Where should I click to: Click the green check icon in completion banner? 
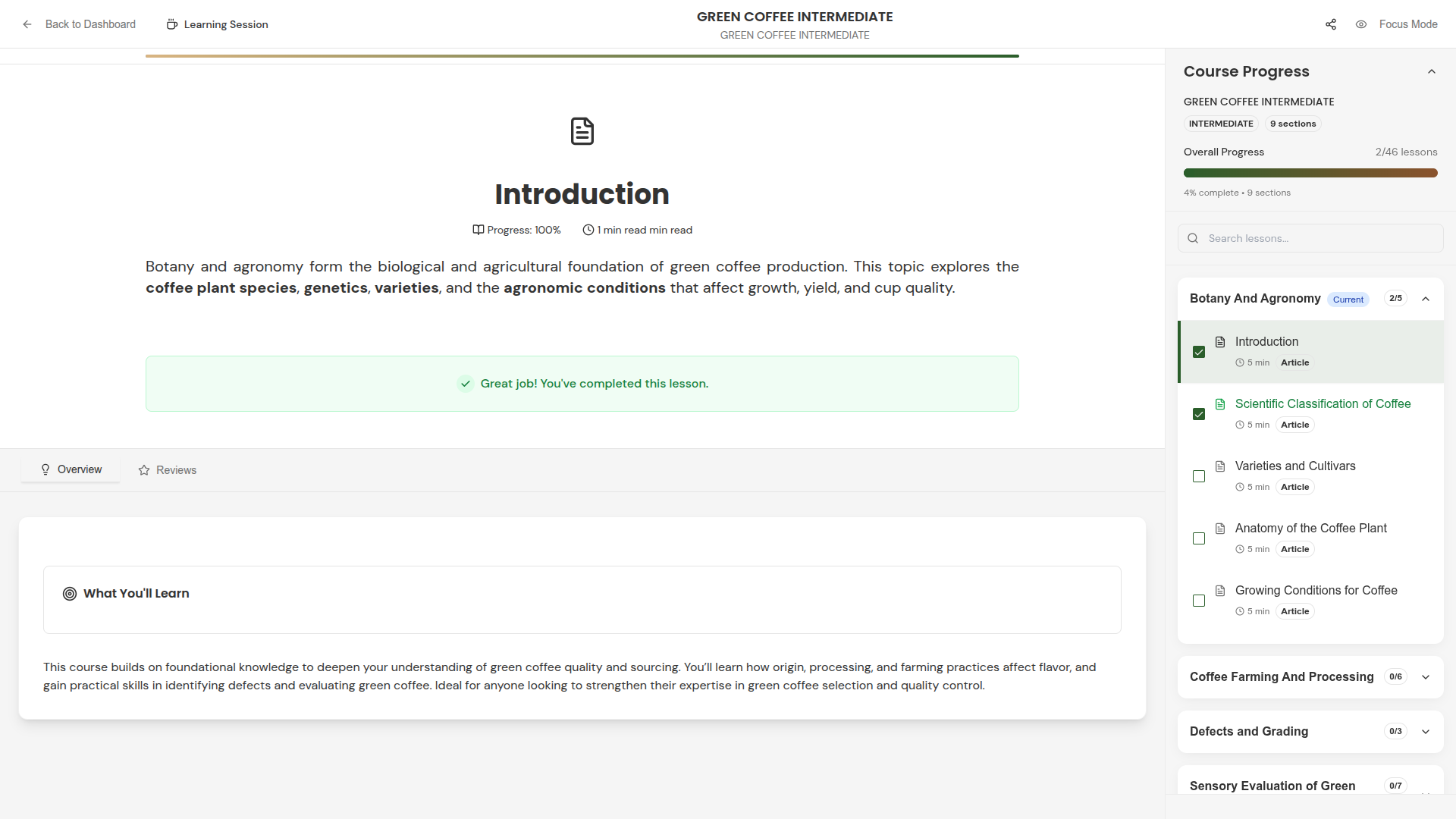pyautogui.click(x=466, y=384)
